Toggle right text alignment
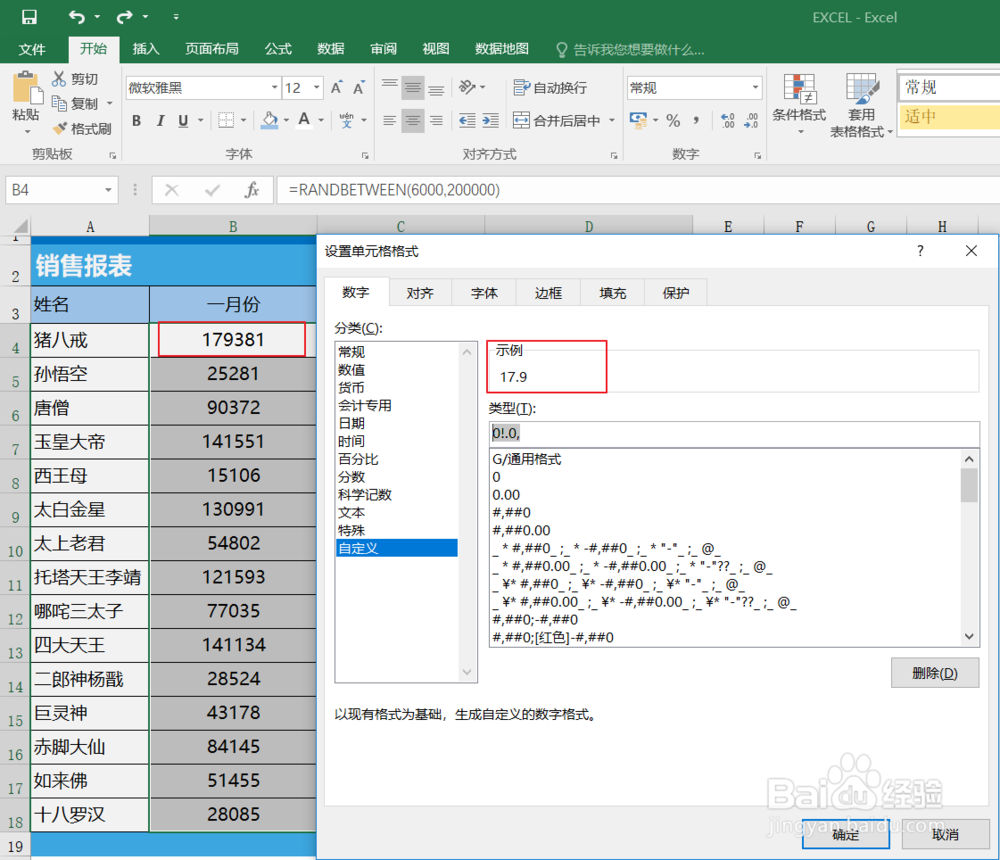1000x860 pixels. pos(436,121)
